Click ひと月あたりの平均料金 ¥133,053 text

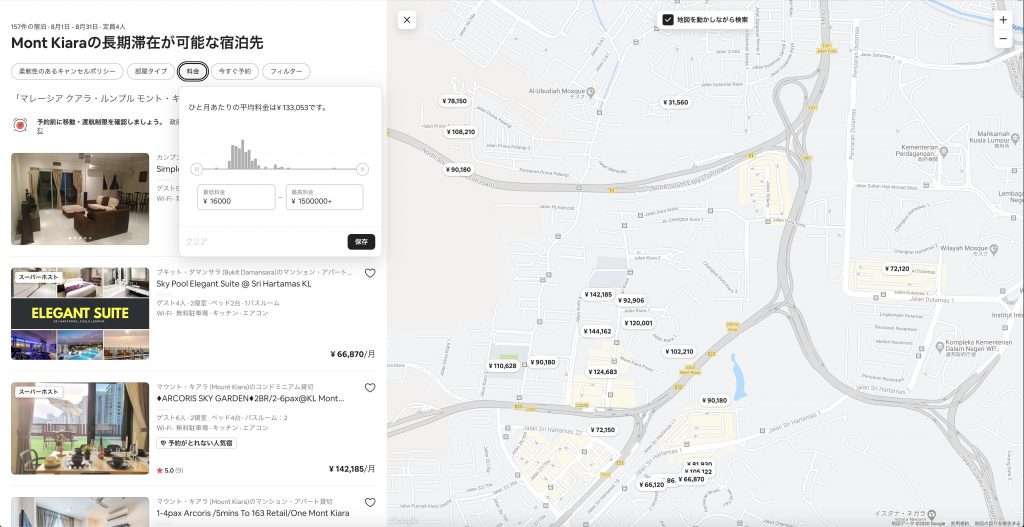coord(258,108)
